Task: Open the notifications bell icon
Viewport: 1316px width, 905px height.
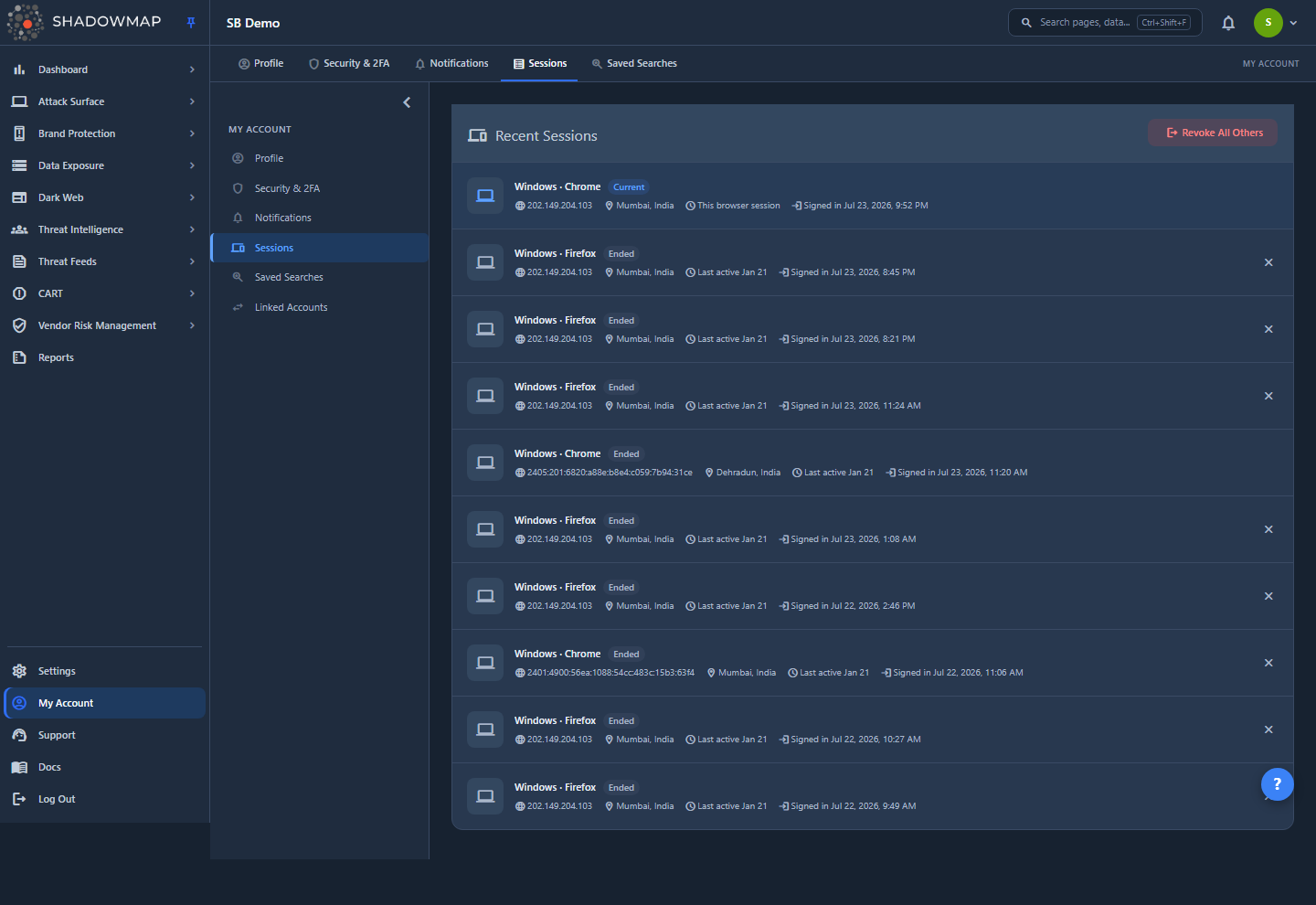Action: pos(1228,23)
